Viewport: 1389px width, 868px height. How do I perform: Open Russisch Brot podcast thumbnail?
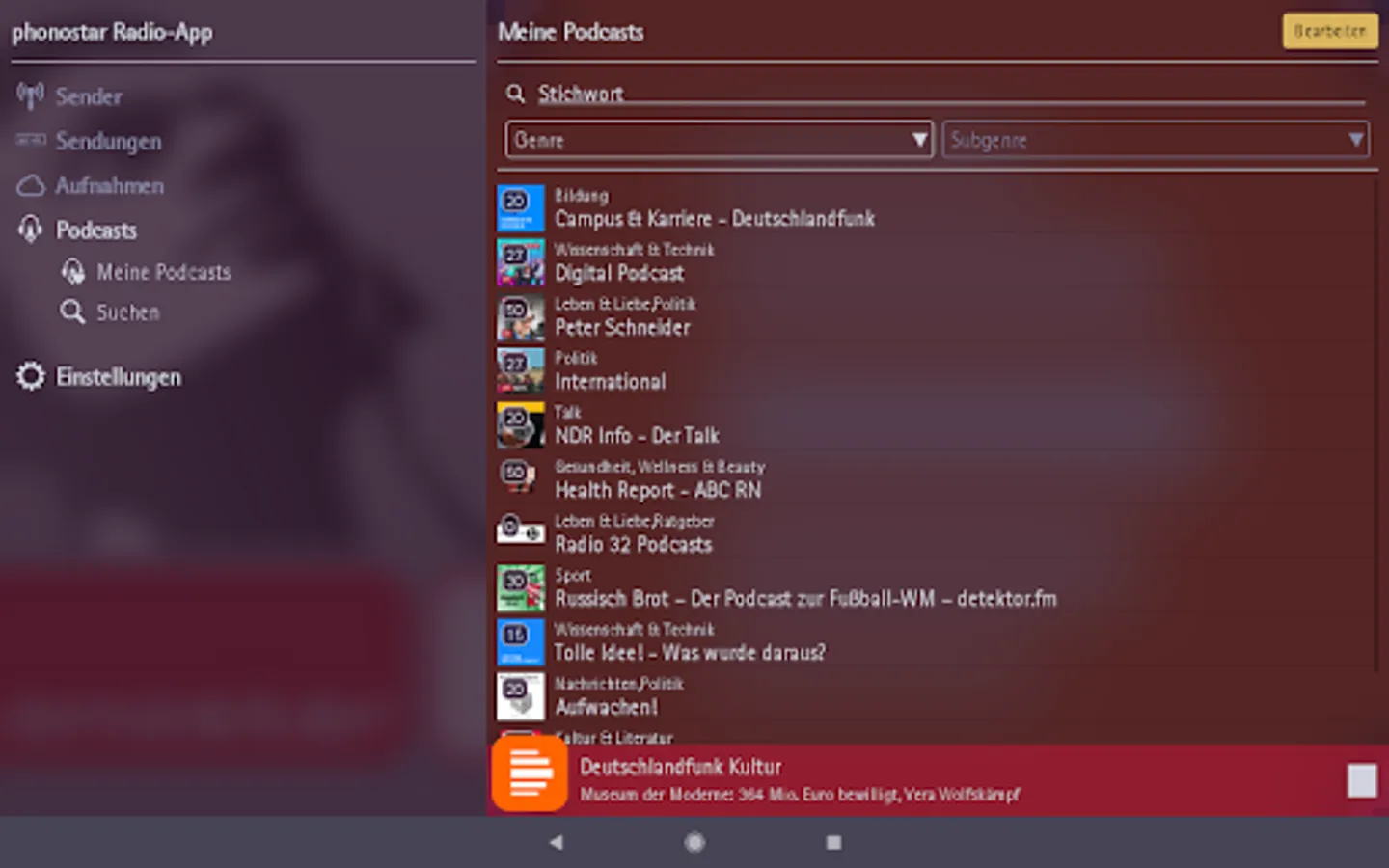coord(521,588)
